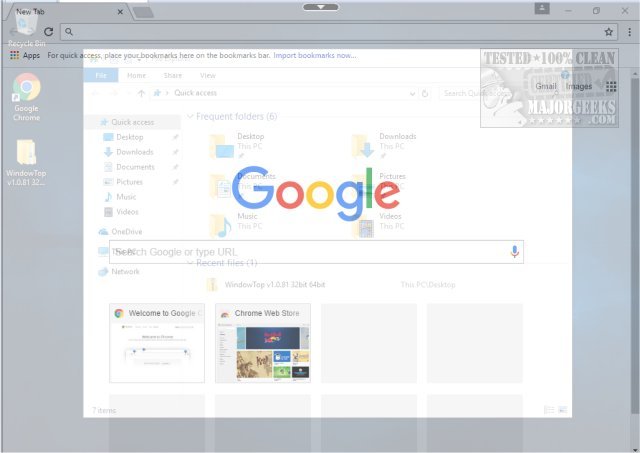Open the Apps shortcut in bookmarks bar

(x=25, y=55)
